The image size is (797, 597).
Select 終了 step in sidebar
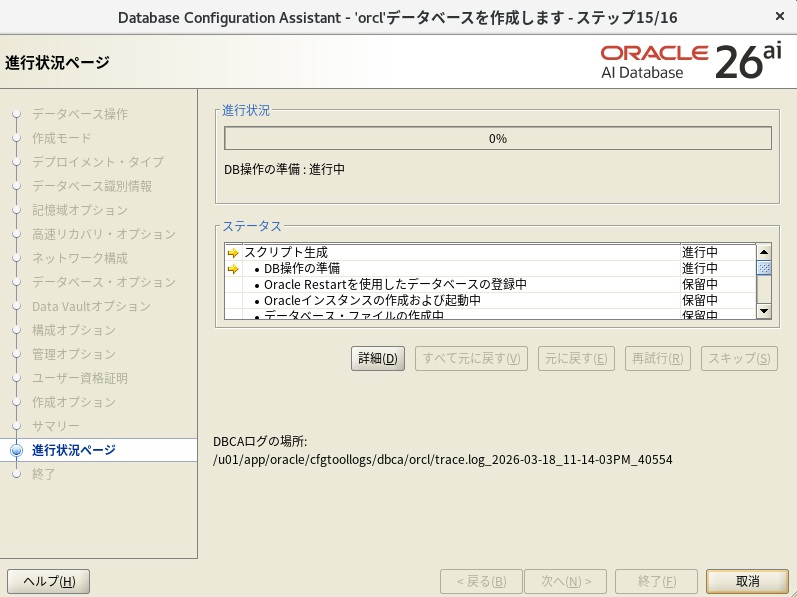coord(44,474)
